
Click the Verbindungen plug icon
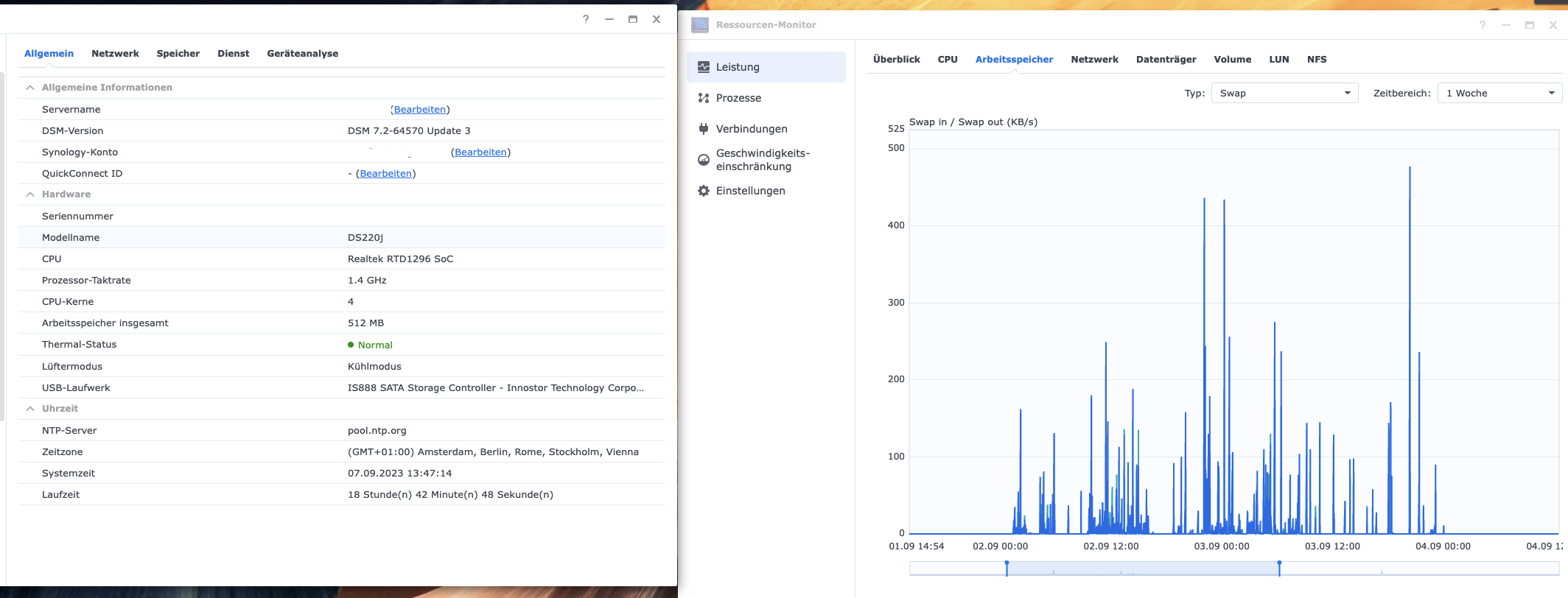[x=704, y=129]
